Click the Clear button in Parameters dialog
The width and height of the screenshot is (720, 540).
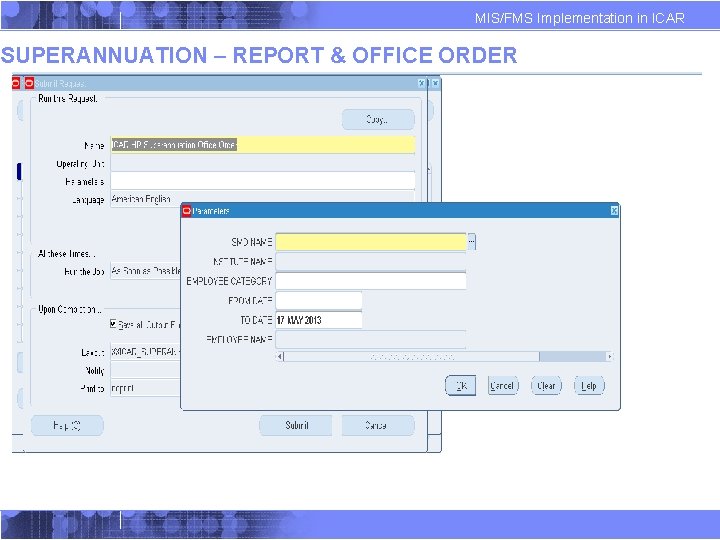[x=546, y=386]
